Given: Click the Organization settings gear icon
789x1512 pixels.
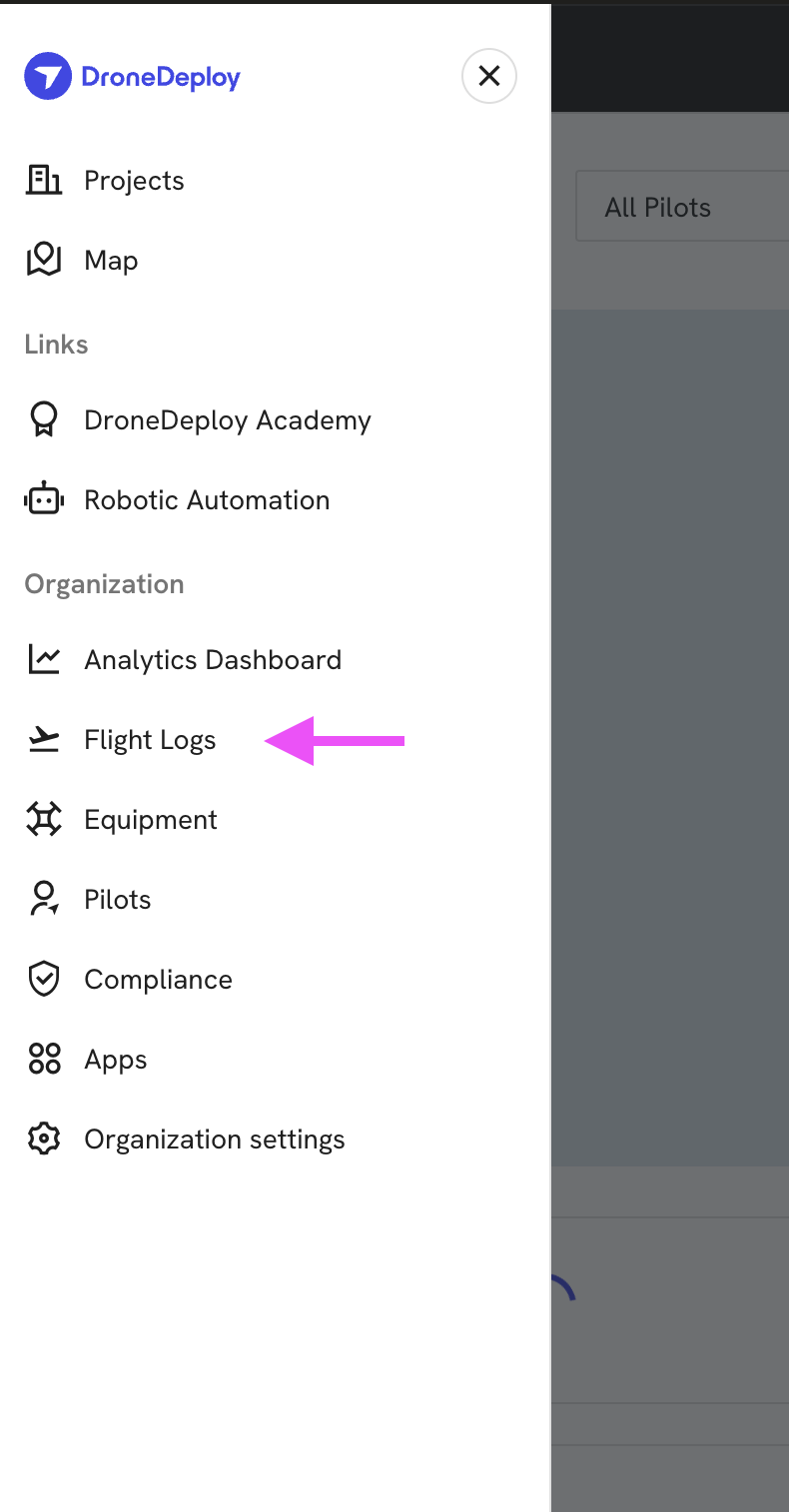Looking at the screenshot, I should point(44,1138).
